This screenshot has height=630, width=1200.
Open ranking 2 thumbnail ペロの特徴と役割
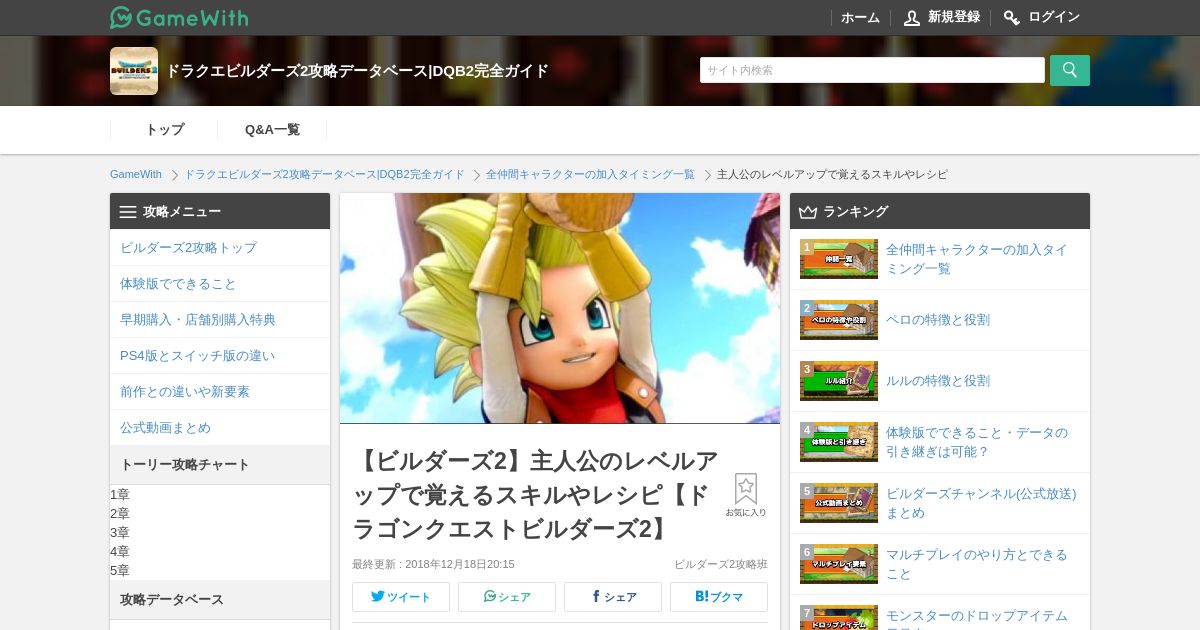tap(839, 320)
